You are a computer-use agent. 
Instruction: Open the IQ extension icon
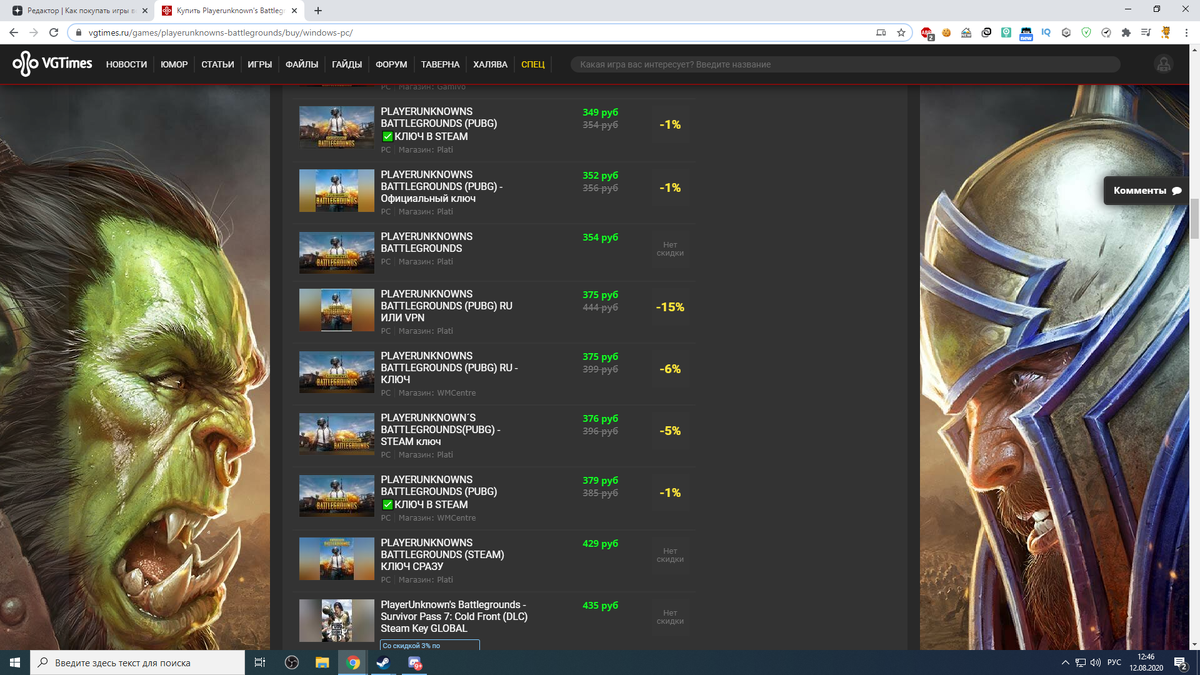coord(1046,32)
